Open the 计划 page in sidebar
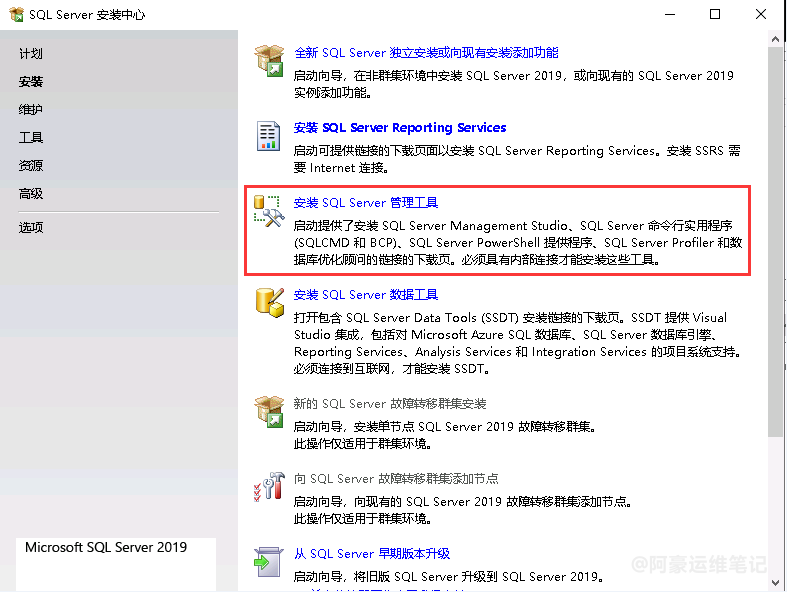The height and width of the screenshot is (592, 787). (31, 54)
